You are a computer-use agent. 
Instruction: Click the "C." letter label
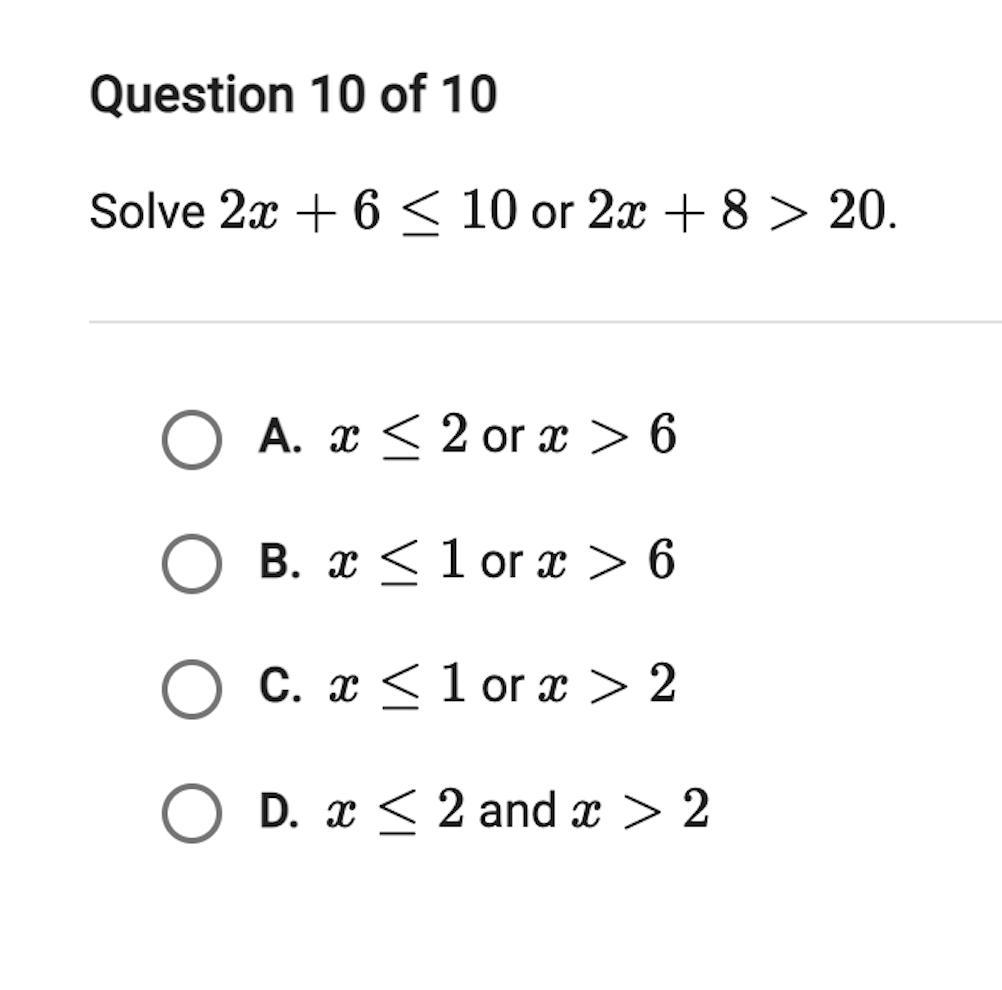pos(280,687)
